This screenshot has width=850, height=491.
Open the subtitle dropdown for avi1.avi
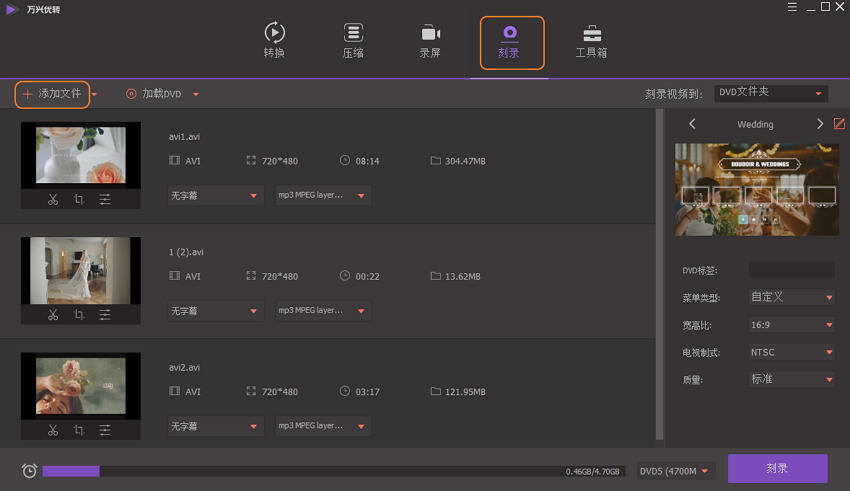tap(215, 196)
